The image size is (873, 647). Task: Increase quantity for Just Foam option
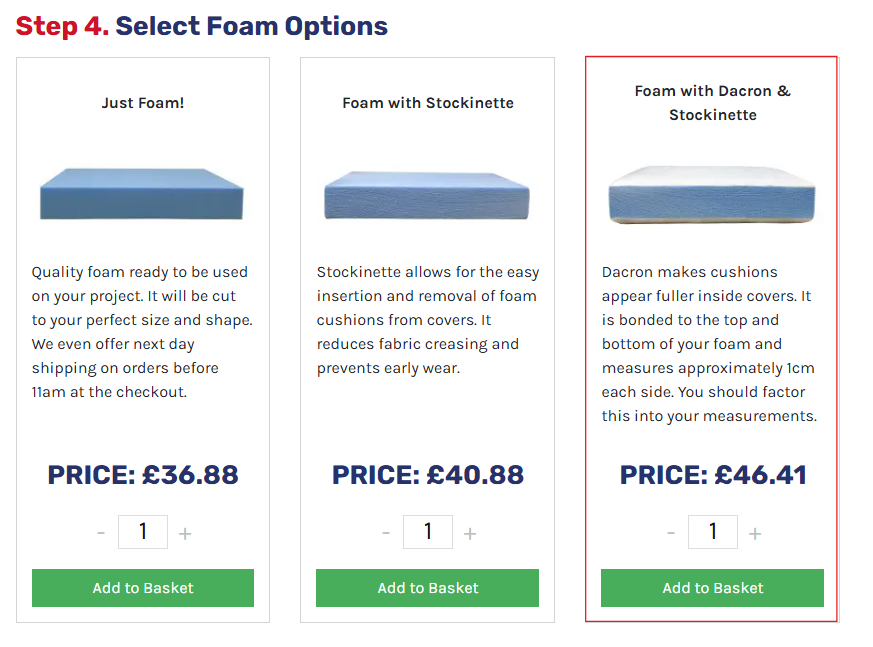[185, 533]
